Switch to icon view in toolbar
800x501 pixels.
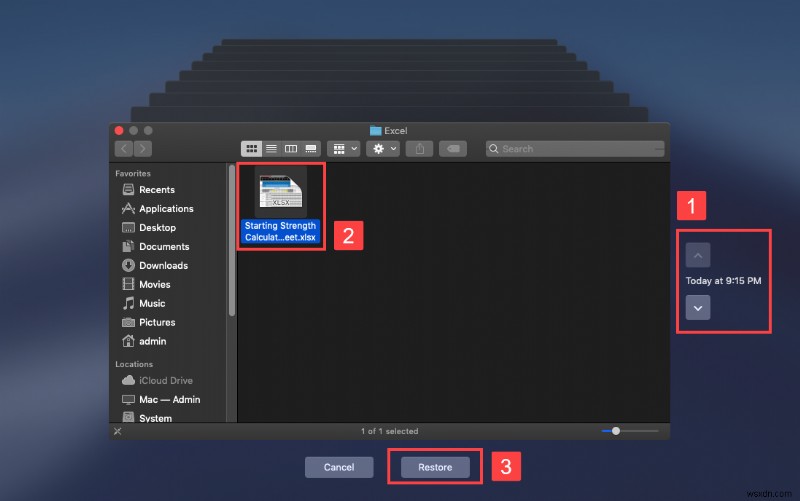(x=251, y=148)
